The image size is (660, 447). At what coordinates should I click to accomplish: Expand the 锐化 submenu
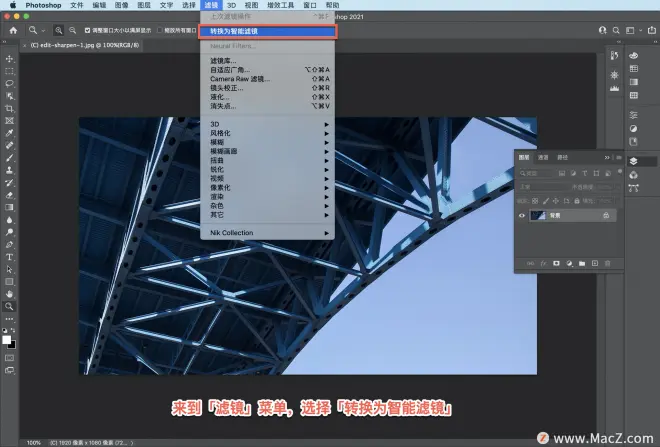pos(268,170)
